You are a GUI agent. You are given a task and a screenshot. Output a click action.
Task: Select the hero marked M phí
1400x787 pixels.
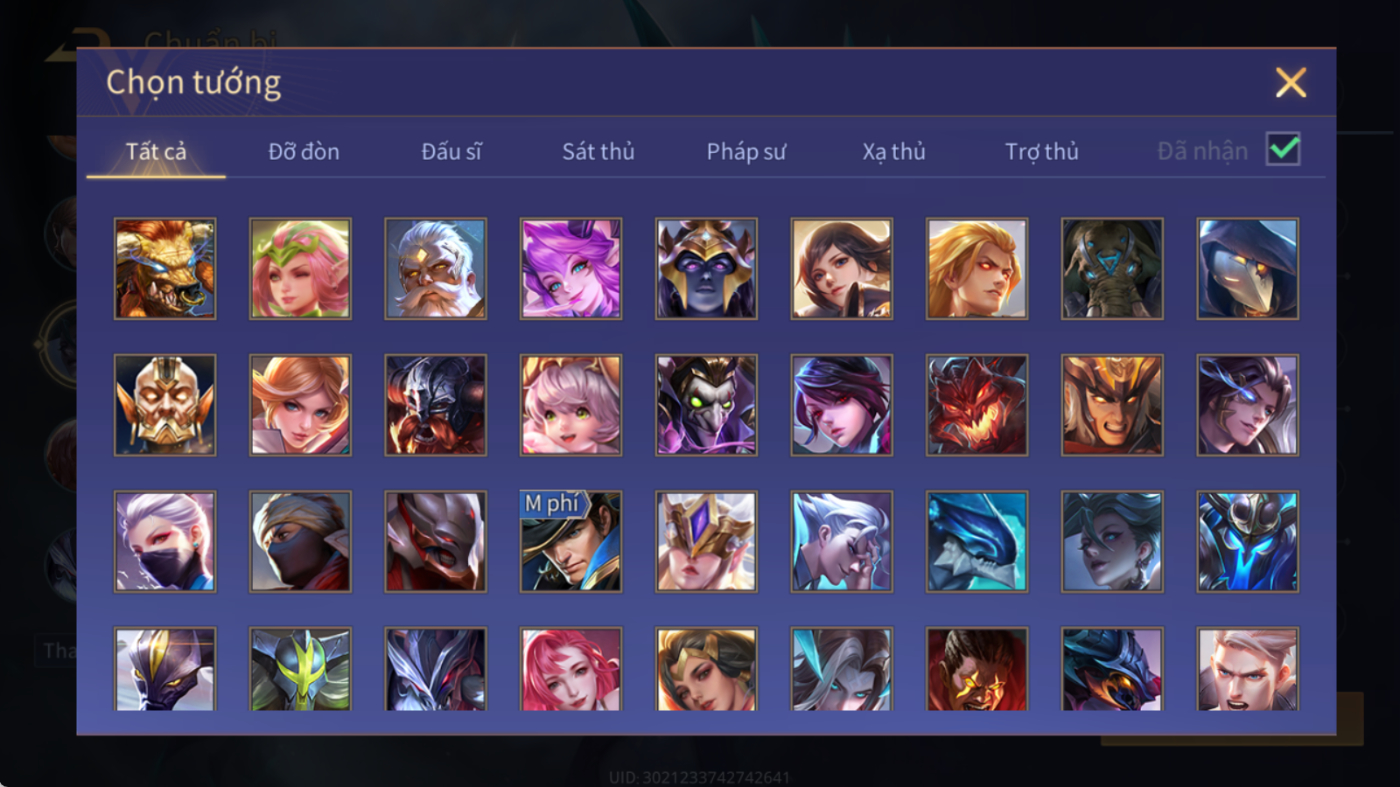[571, 541]
